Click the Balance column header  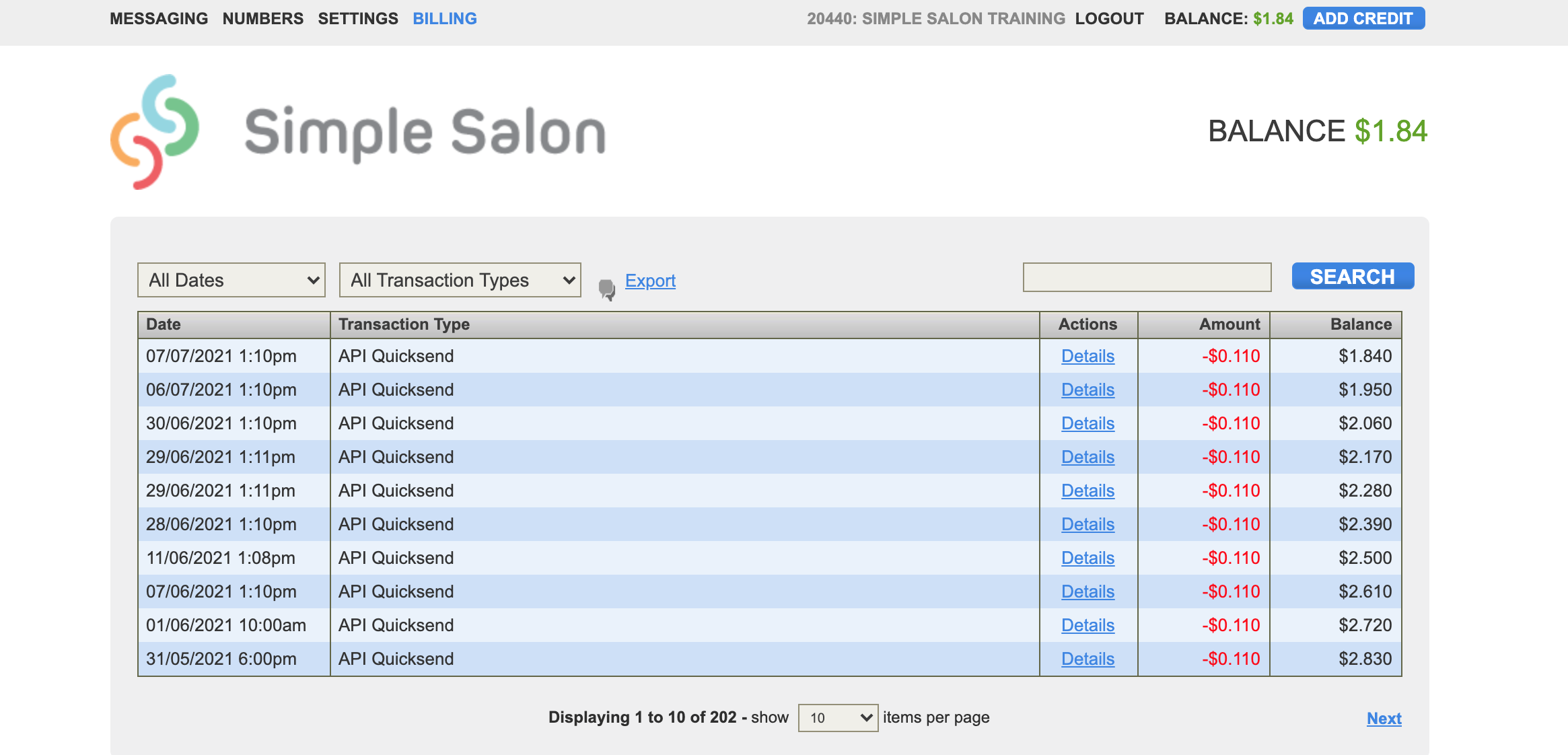tap(1336, 324)
